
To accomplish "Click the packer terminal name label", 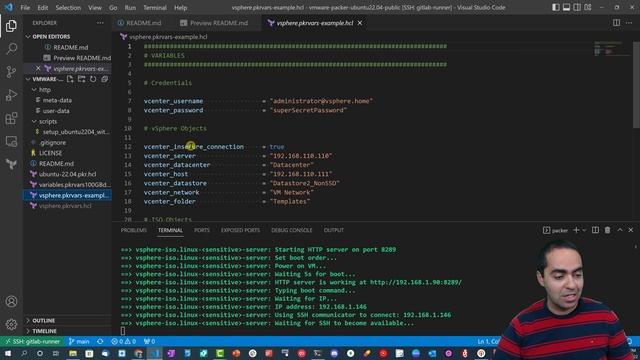I will [x=560, y=231].
